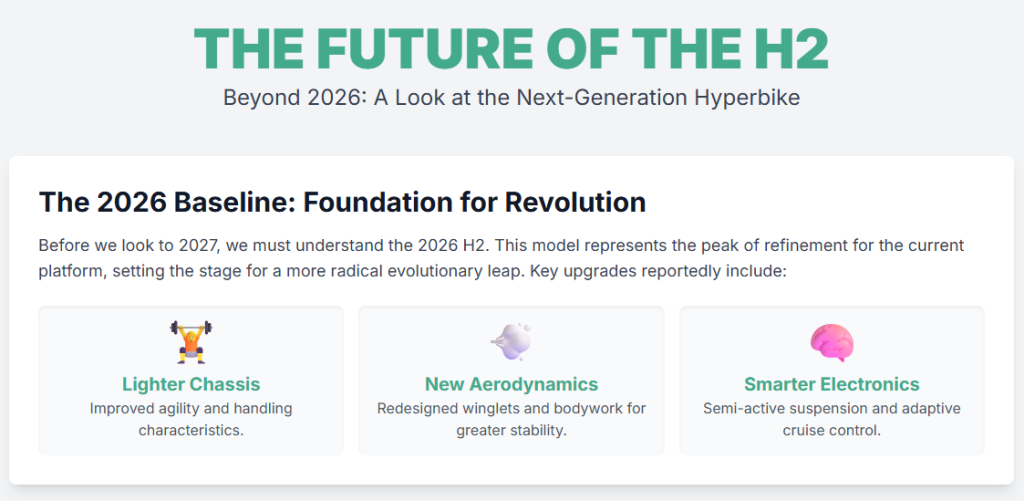Select the Lighter Chassis card heading
The height and width of the screenshot is (501, 1024).
click(191, 384)
